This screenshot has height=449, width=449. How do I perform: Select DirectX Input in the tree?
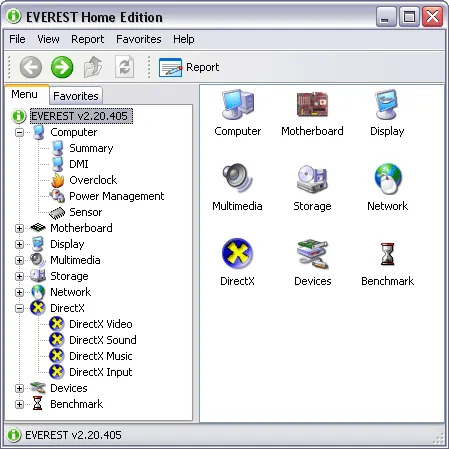point(101,372)
